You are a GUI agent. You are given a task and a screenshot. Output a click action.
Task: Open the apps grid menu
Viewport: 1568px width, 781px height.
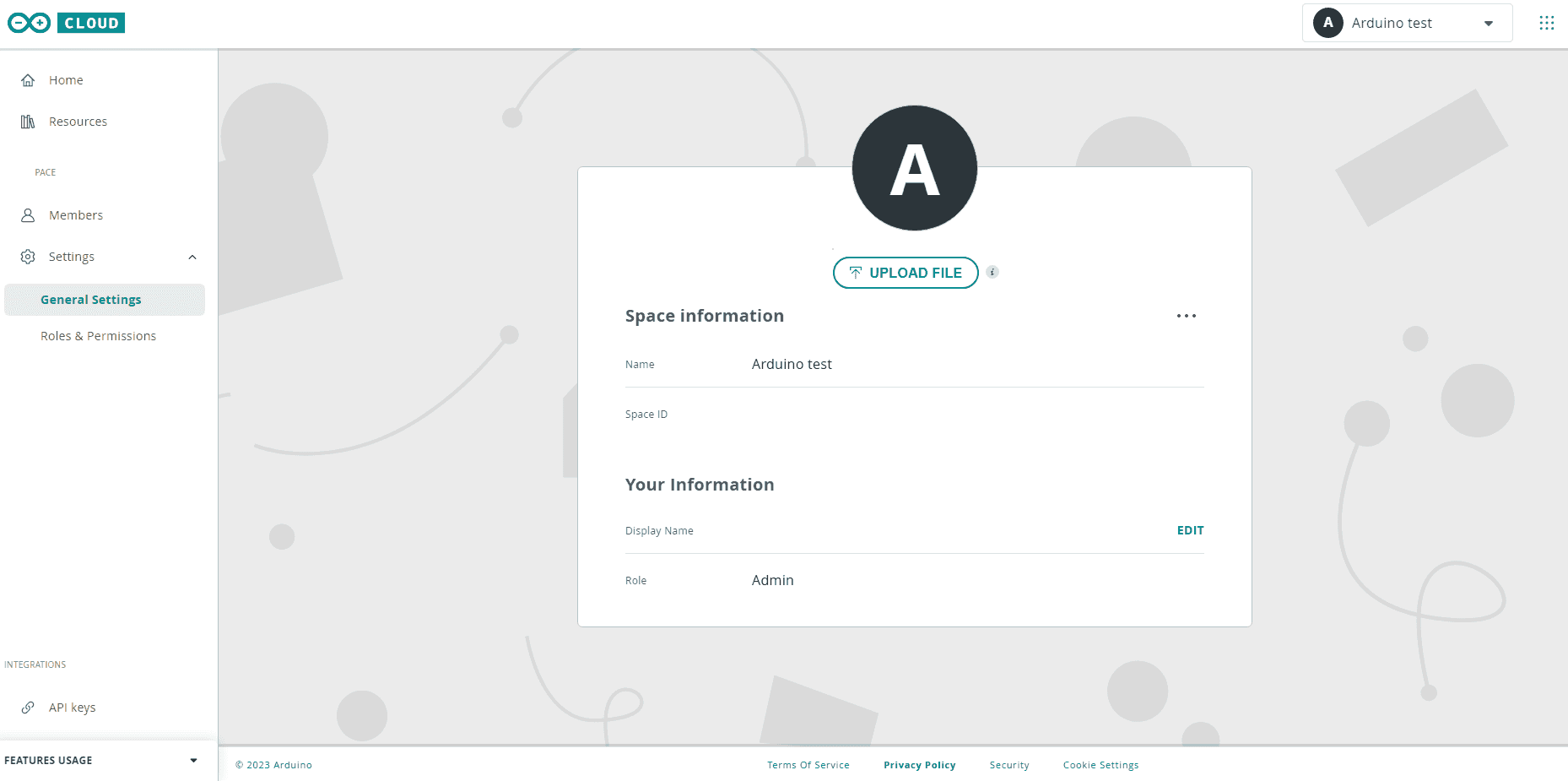[1546, 23]
